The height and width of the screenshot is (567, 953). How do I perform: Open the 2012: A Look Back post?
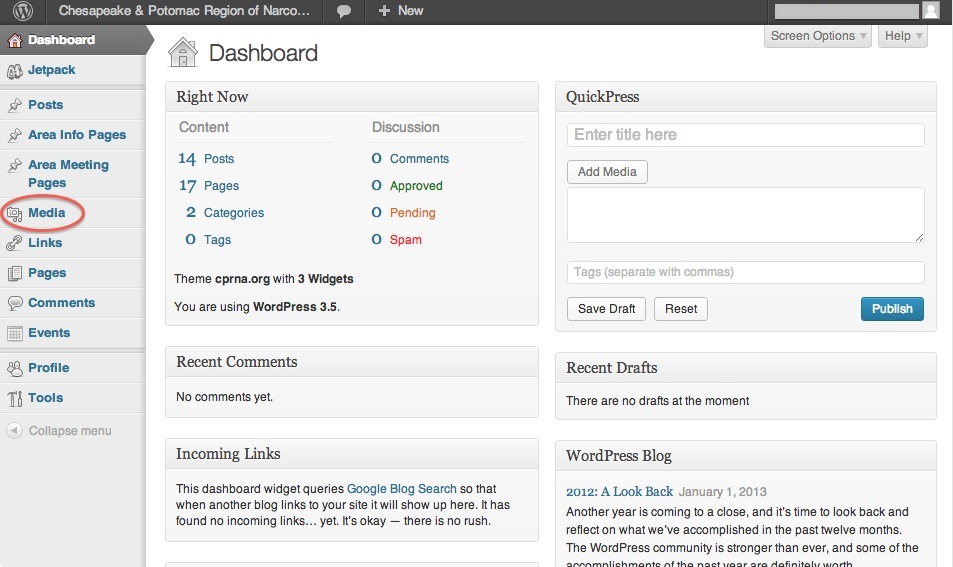coord(619,491)
